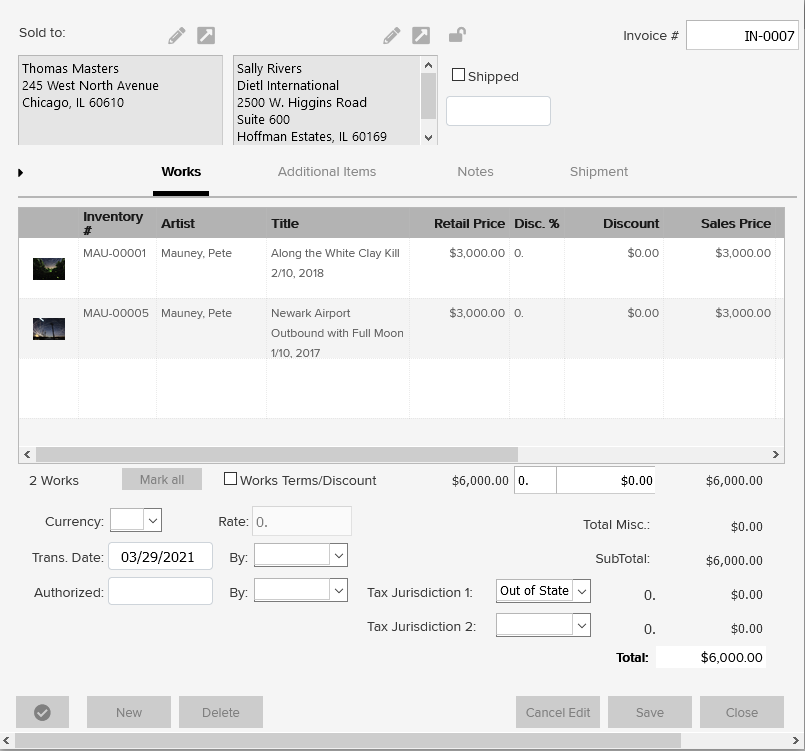Screen dimensions: 805x751
Task: Click the Trans. Date input field
Action: [160, 556]
